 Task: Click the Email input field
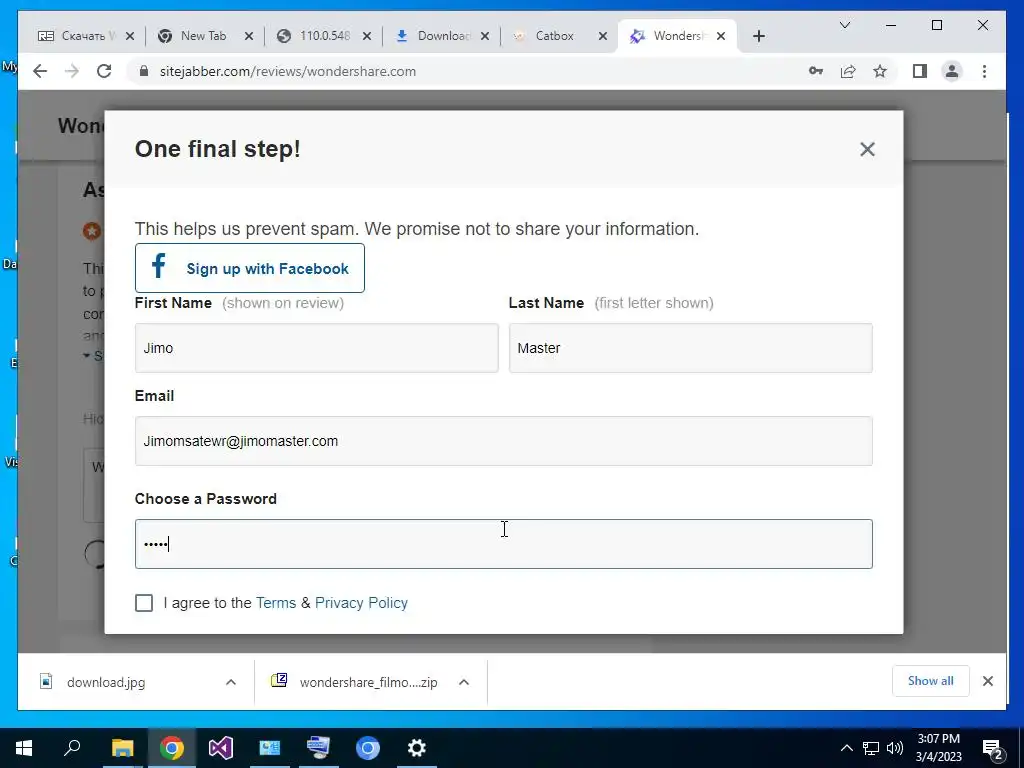504,441
